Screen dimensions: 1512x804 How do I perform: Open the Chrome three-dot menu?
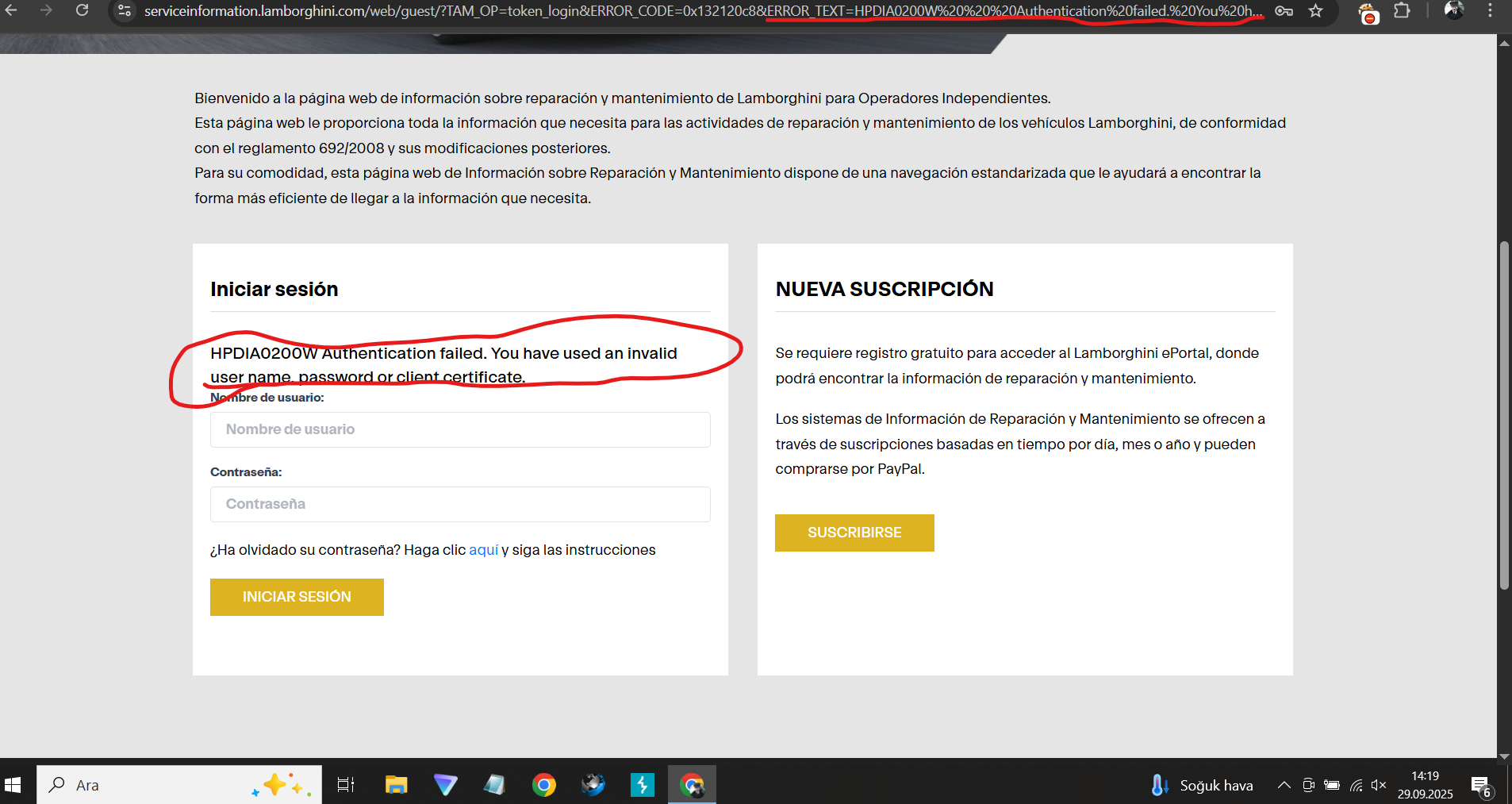(x=1490, y=10)
